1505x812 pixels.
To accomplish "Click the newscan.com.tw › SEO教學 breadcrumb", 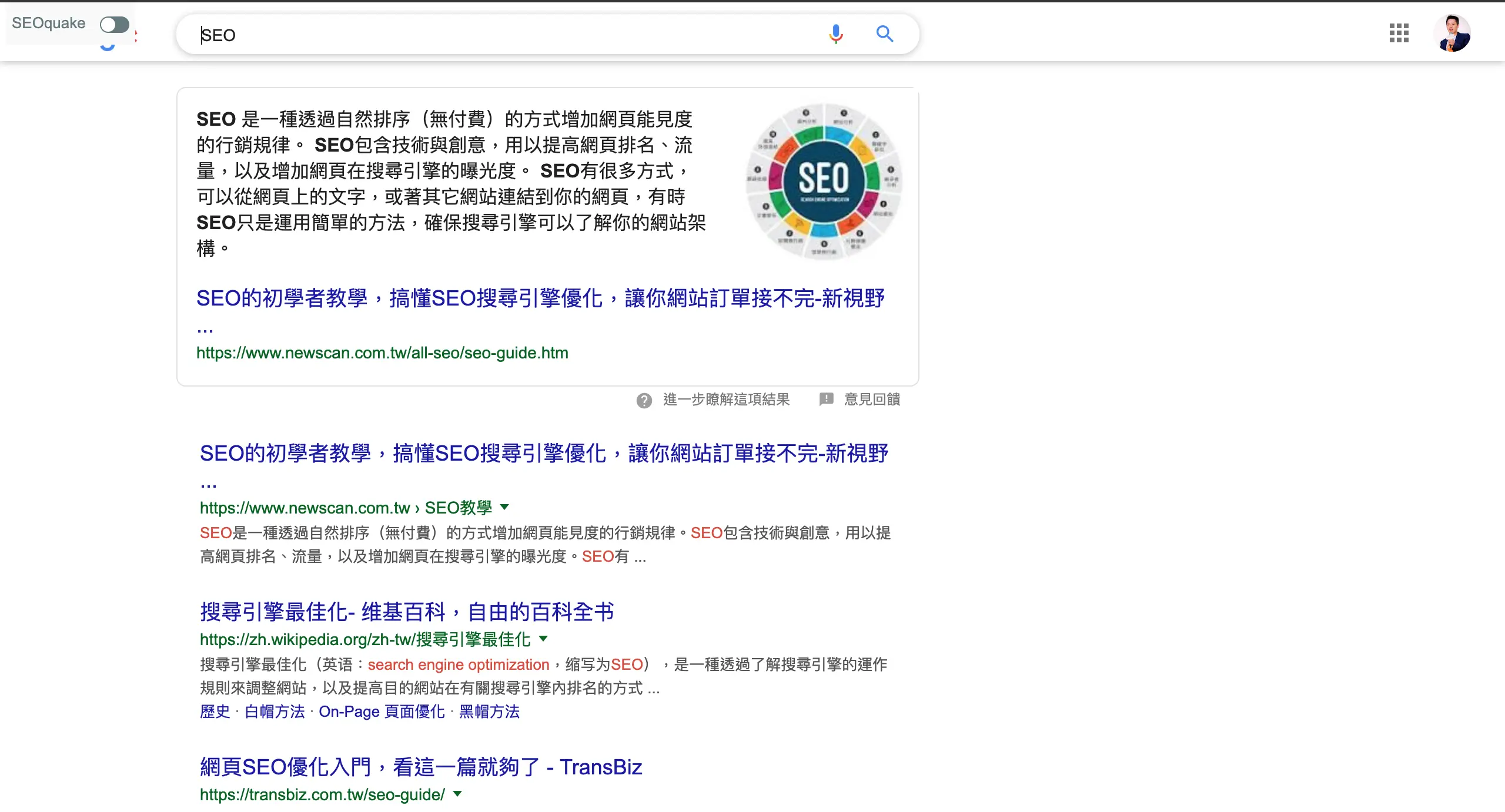I will tap(346, 508).
